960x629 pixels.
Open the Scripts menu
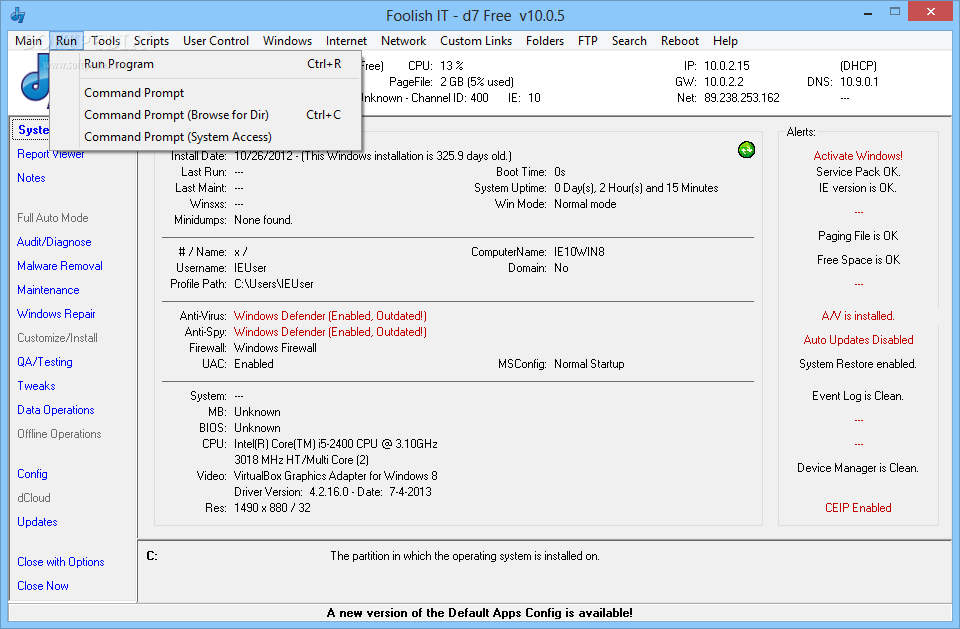pyautogui.click(x=151, y=40)
